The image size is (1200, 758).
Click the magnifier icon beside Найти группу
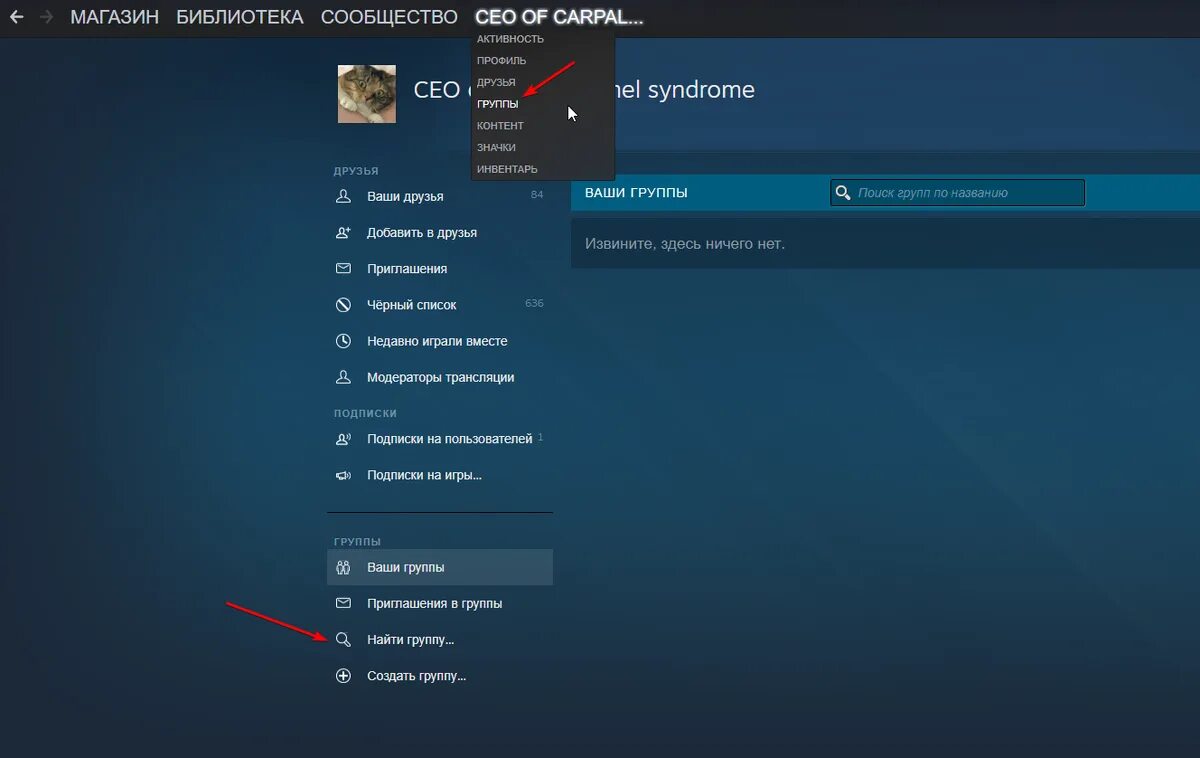pos(343,639)
